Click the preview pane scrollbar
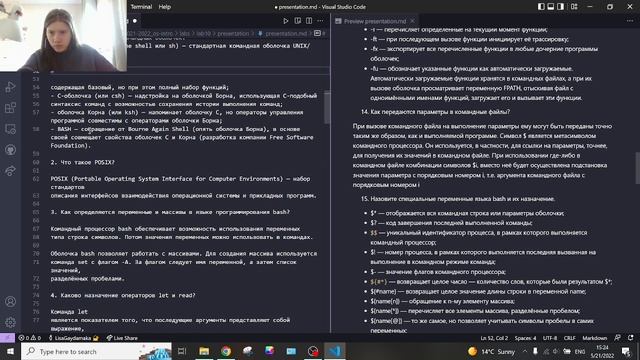 click(x=637, y=168)
